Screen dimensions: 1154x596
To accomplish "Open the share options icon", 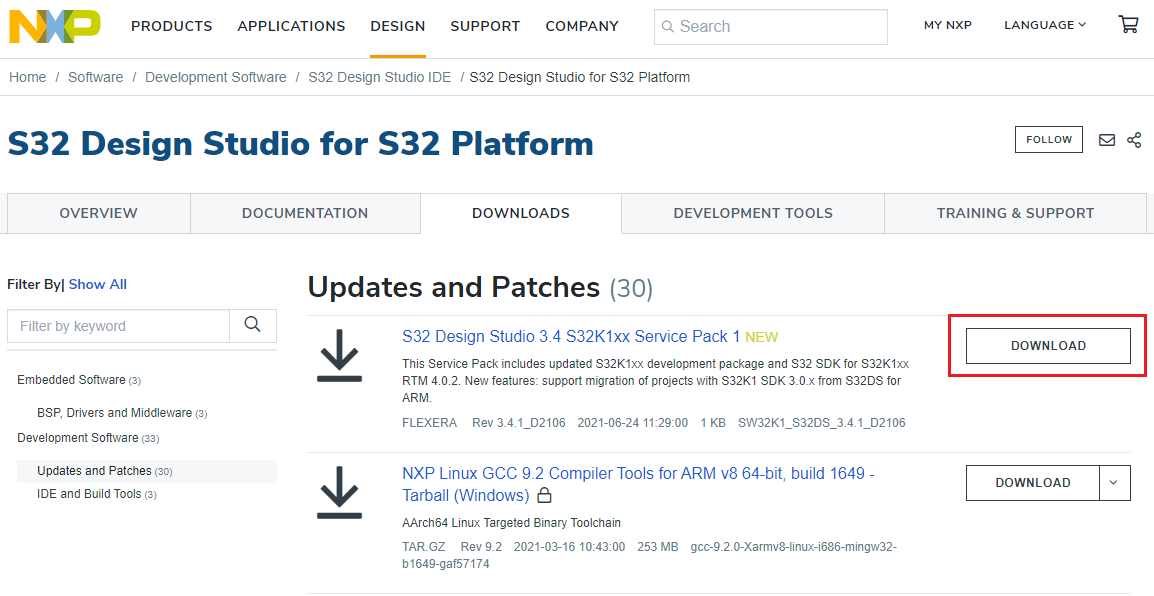I will (x=1134, y=140).
